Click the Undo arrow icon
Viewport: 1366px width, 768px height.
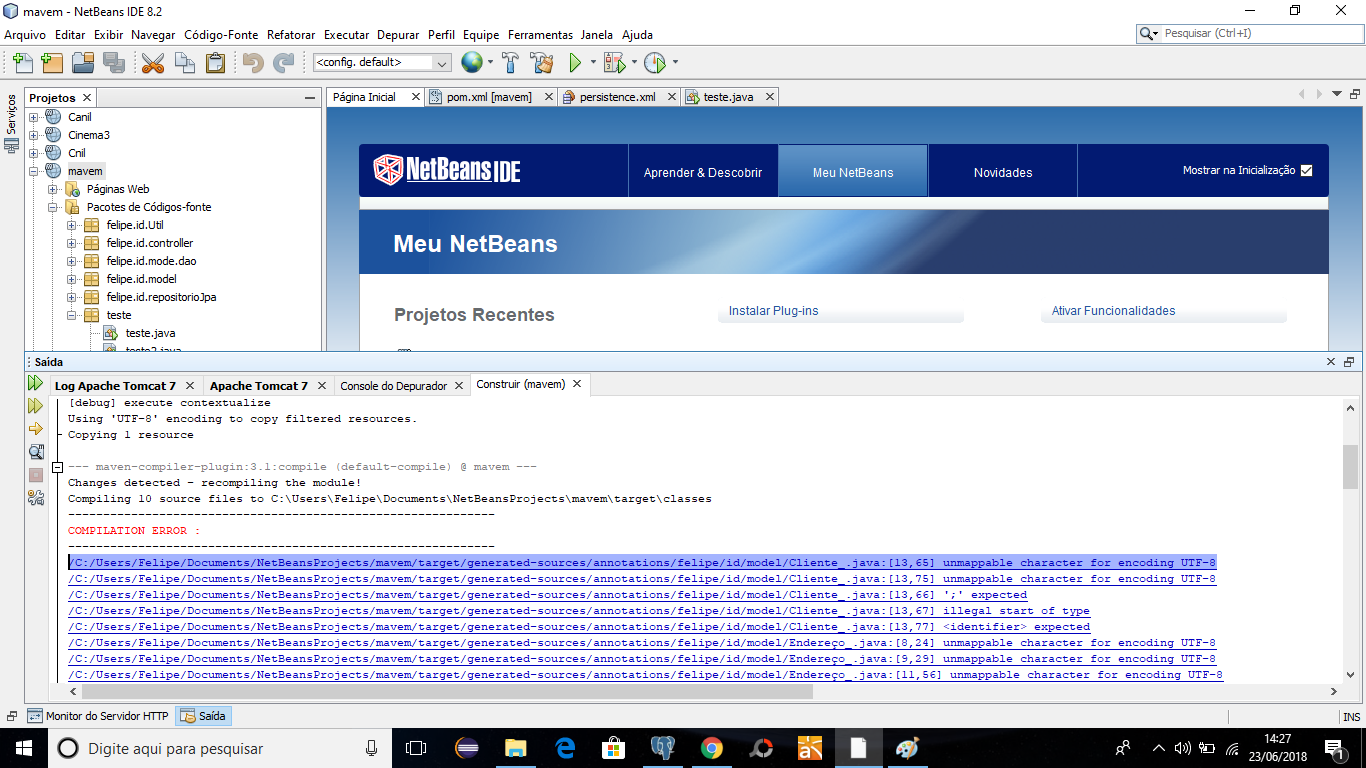[253, 63]
